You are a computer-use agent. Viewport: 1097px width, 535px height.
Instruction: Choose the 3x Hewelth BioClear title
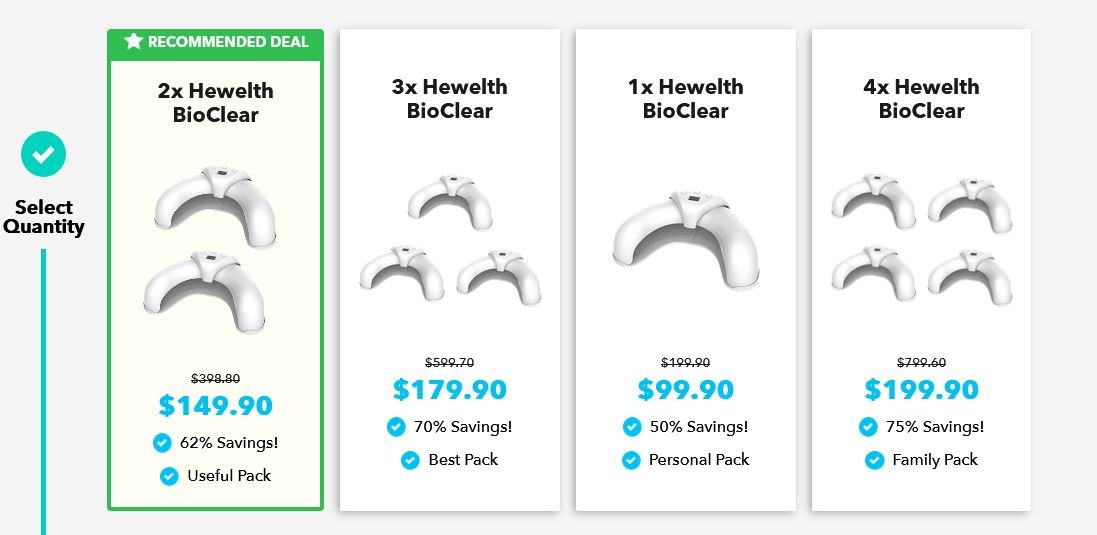(450, 99)
